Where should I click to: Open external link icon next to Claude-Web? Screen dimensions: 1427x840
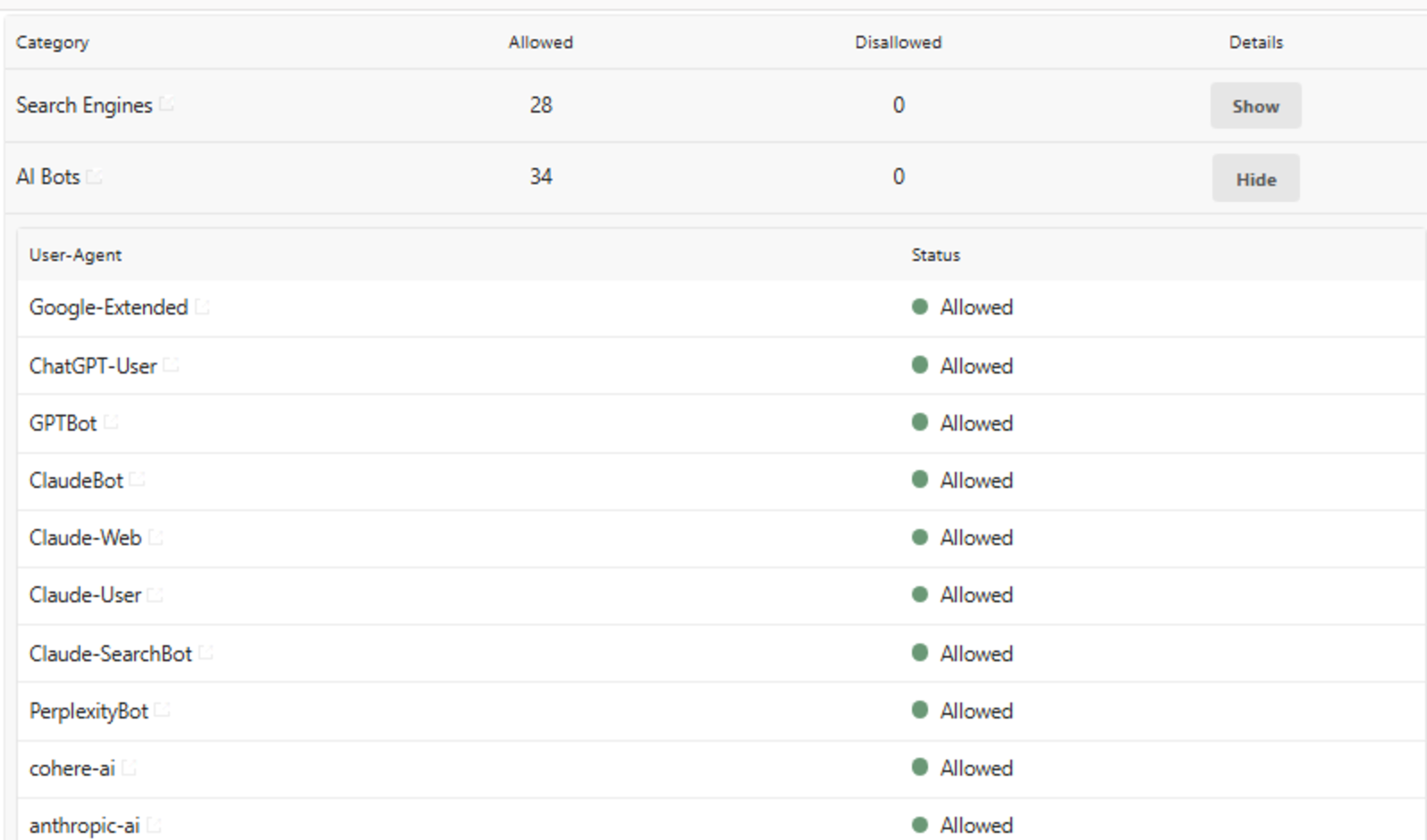156,536
